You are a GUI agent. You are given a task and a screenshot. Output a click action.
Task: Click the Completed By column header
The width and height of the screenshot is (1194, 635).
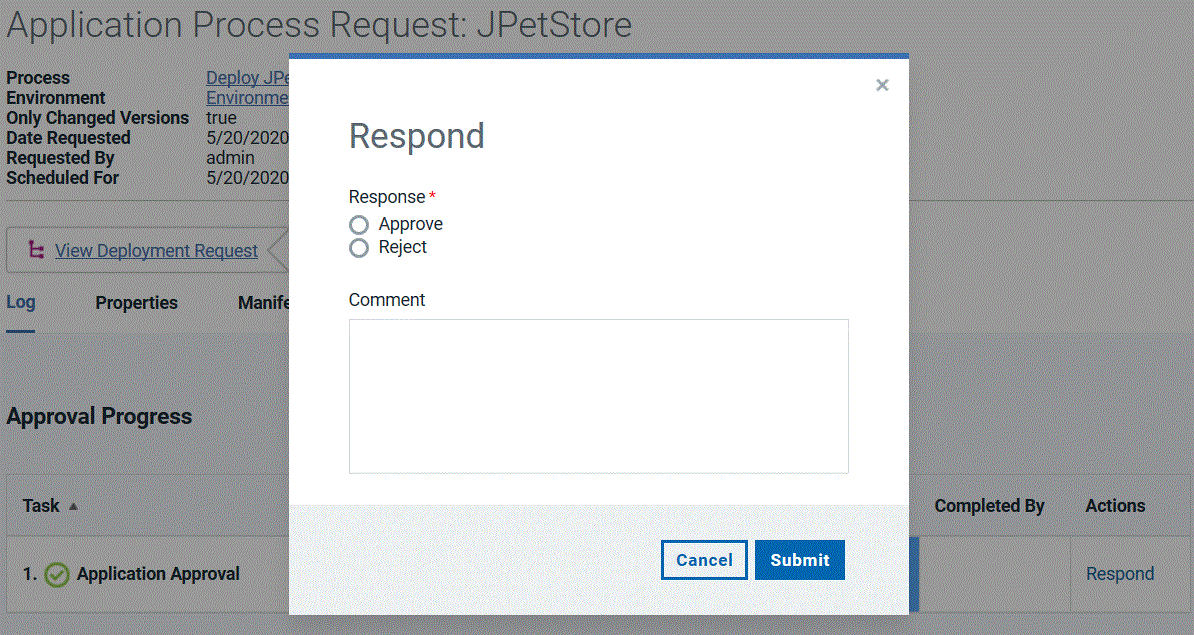(x=989, y=505)
